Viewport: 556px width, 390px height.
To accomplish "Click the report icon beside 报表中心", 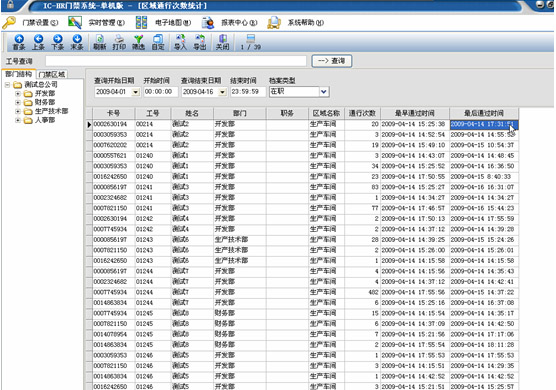I will pyautogui.click(x=208, y=23).
